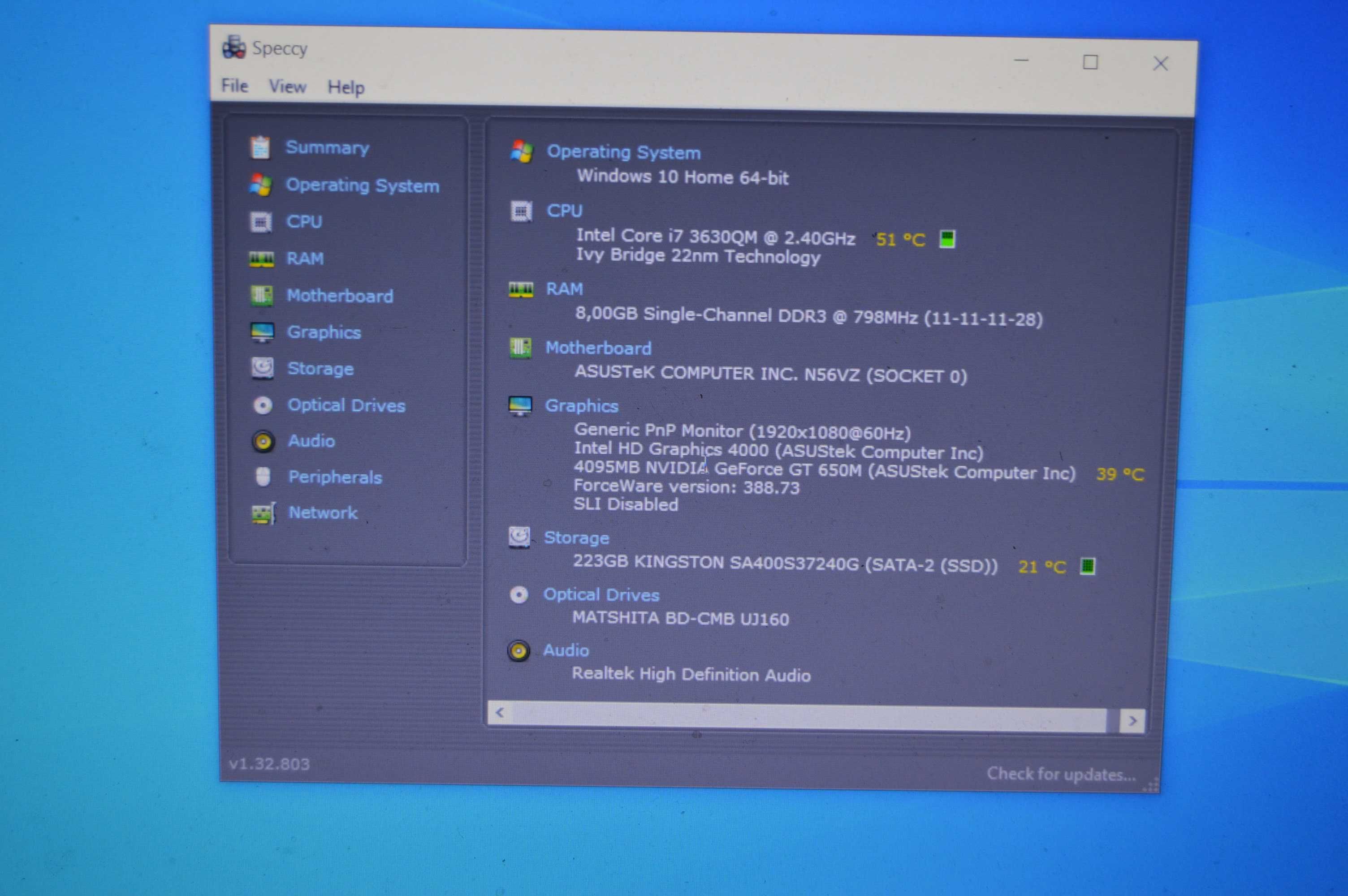This screenshot has width=1348, height=896.
Task: Click the green CPU temperature indicator icon
Action: coord(947,239)
